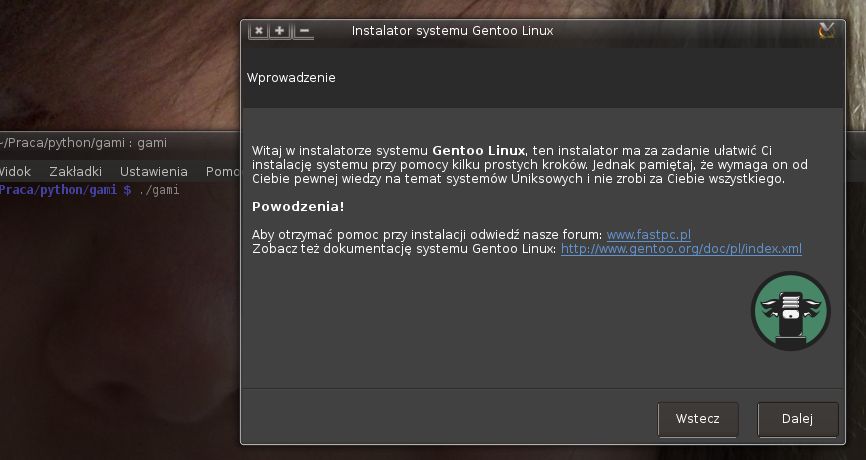This screenshot has height=460, width=866.
Task: Close the Gentoo installer window with X
Action: pos(258,31)
